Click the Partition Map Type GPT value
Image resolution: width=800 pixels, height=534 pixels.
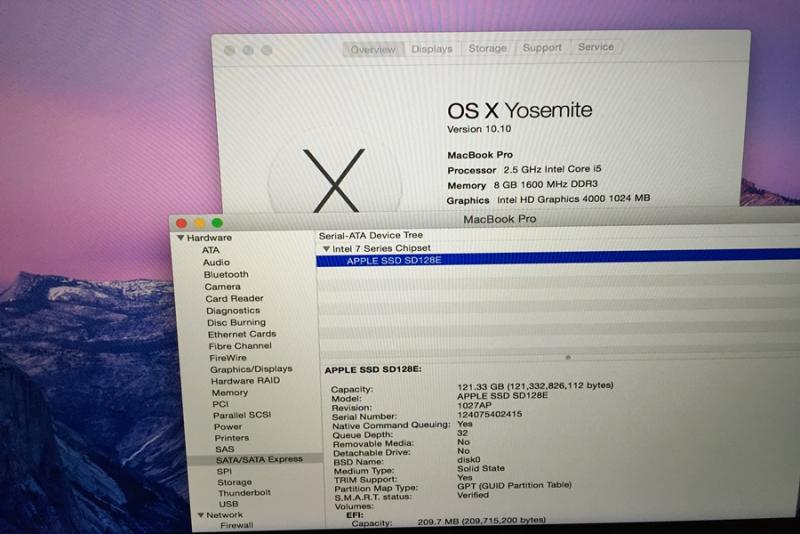pyautogui.click(x=514, y=486)
